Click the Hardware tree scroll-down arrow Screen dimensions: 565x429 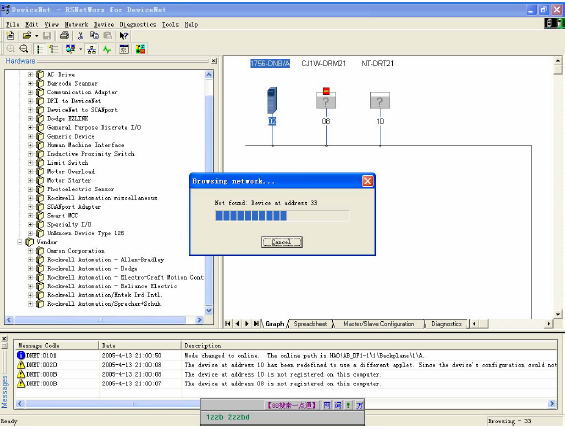point(209,310)
